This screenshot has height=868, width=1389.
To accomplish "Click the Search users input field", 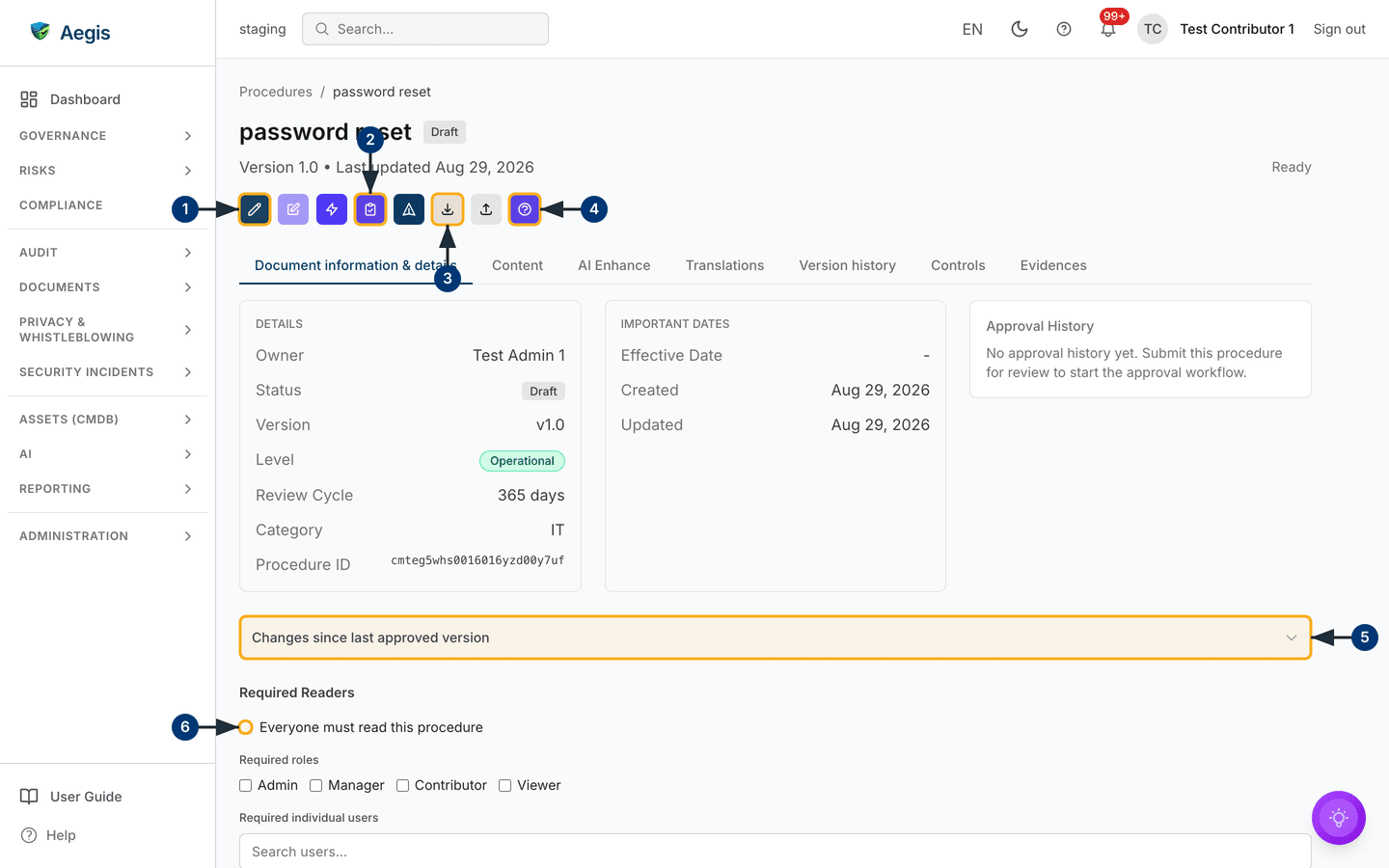I will pyautogui.click(x=776, y=852).
